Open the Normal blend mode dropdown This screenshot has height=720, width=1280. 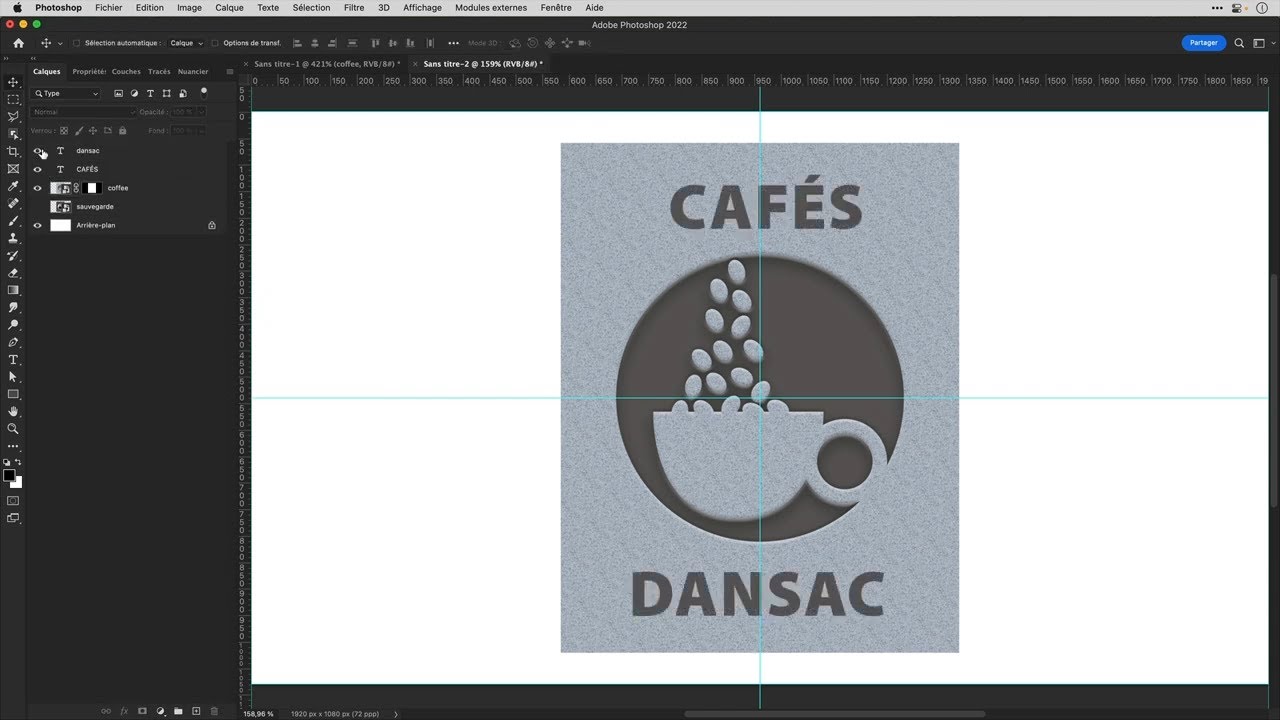pos(83,112)
